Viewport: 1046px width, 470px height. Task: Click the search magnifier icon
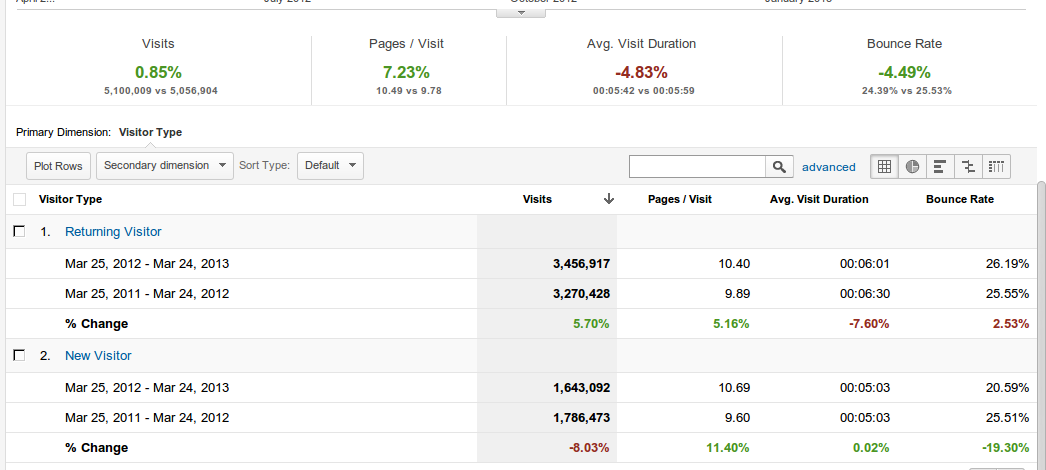point(779,167)
